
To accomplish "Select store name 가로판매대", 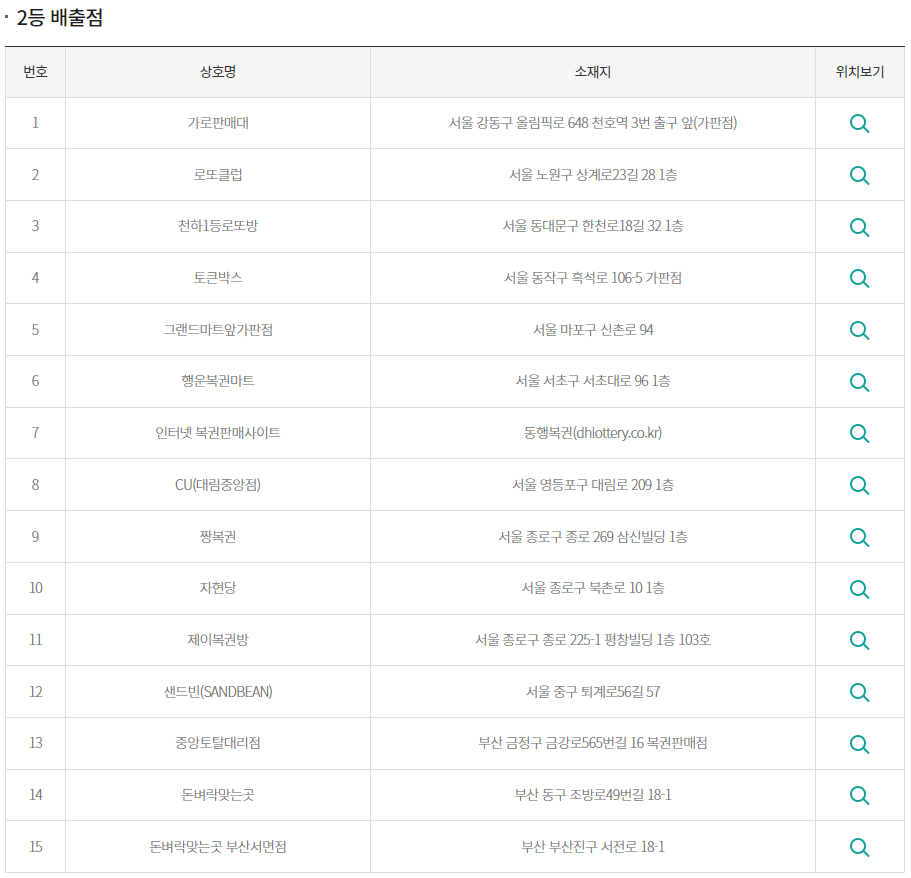I will pyautogui.click(x=218, y=123).
